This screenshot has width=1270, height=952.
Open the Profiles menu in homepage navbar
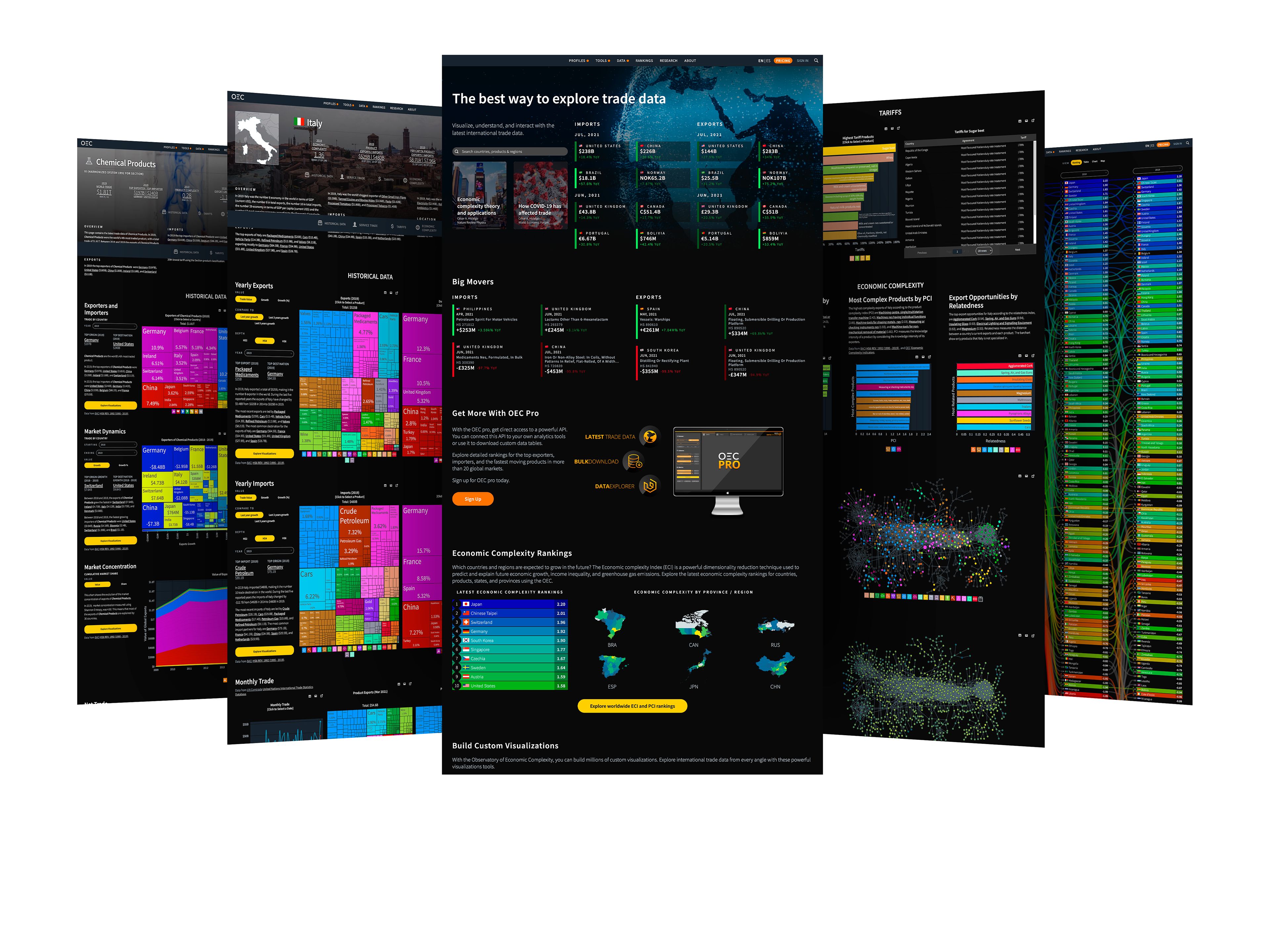tap(579, 61)
